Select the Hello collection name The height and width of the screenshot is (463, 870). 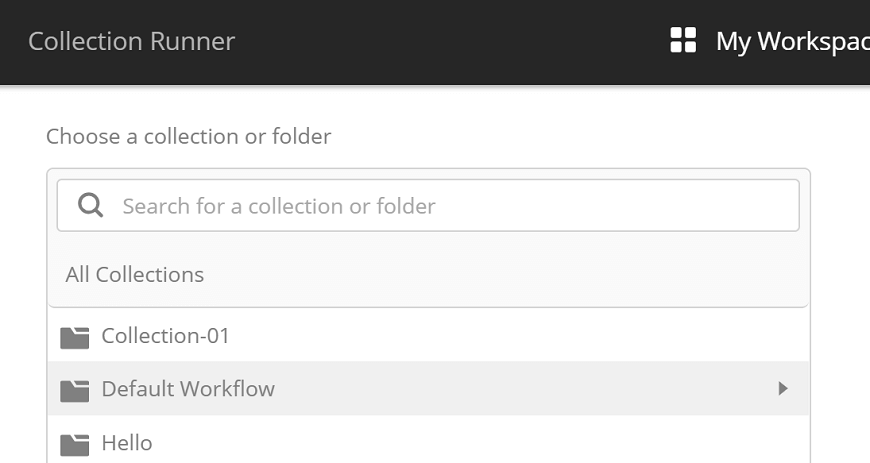(x=127, y=443)
